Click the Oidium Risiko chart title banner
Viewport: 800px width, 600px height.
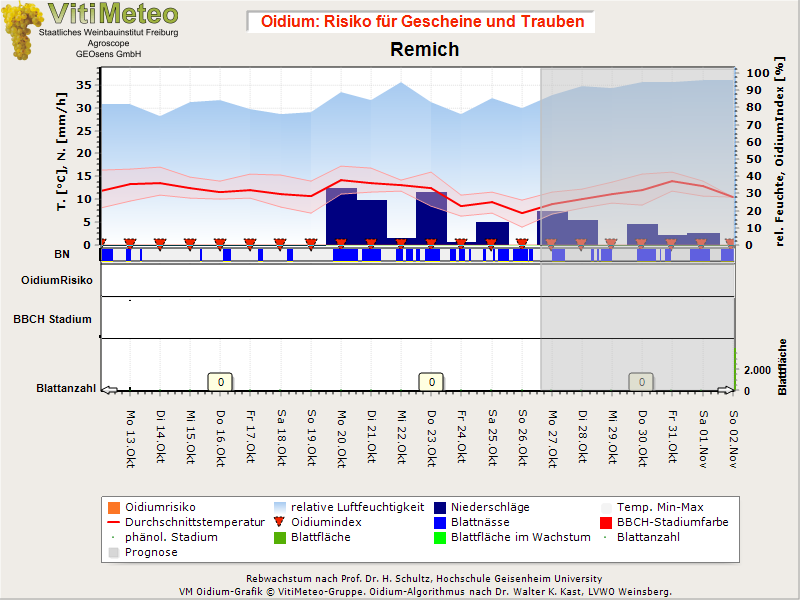(420, 21)
